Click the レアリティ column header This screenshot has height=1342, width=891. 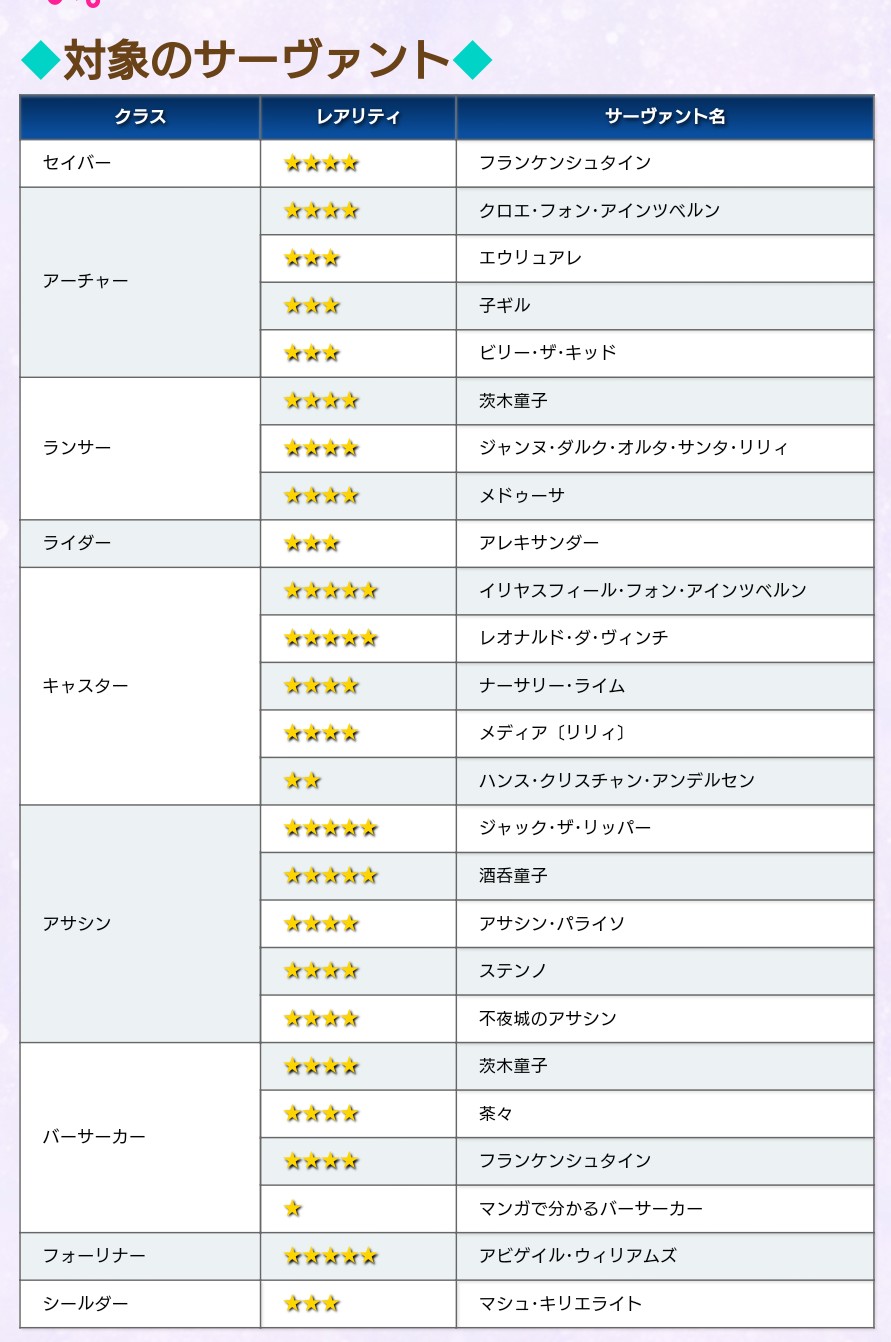click(x=358, y=117)
